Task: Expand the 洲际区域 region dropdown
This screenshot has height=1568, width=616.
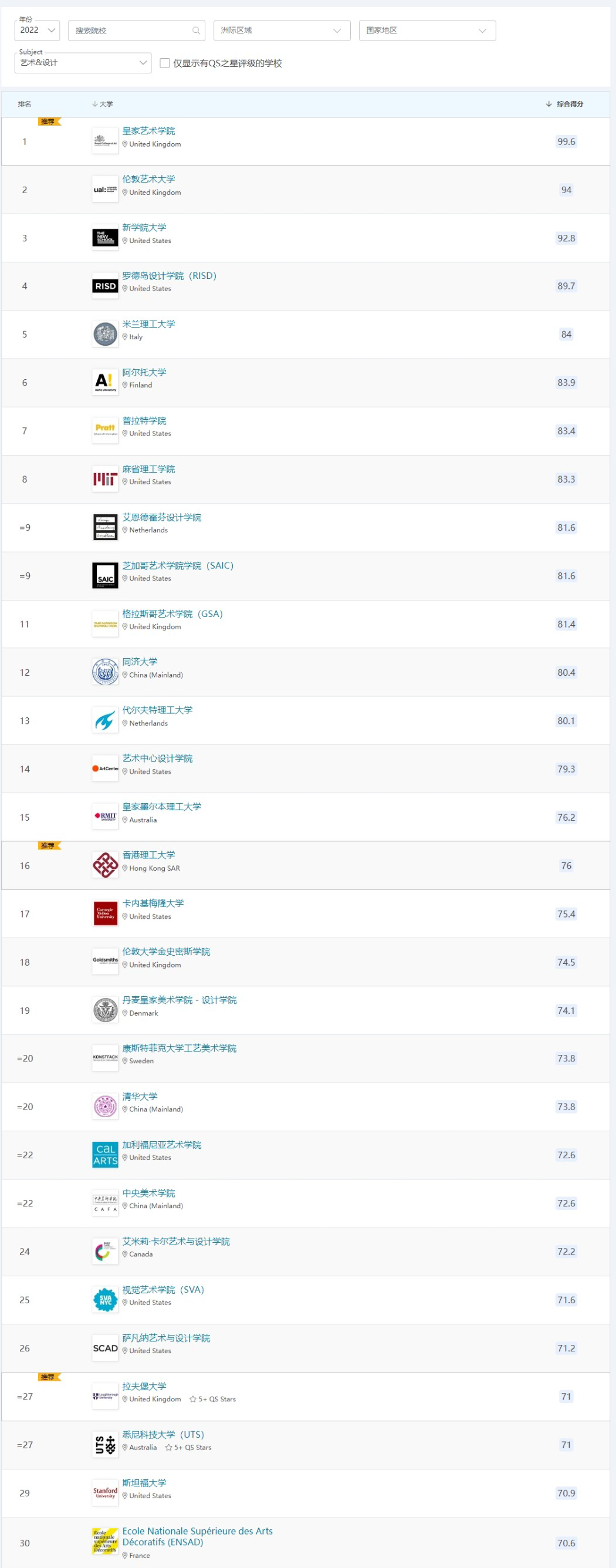Action: 282,31
